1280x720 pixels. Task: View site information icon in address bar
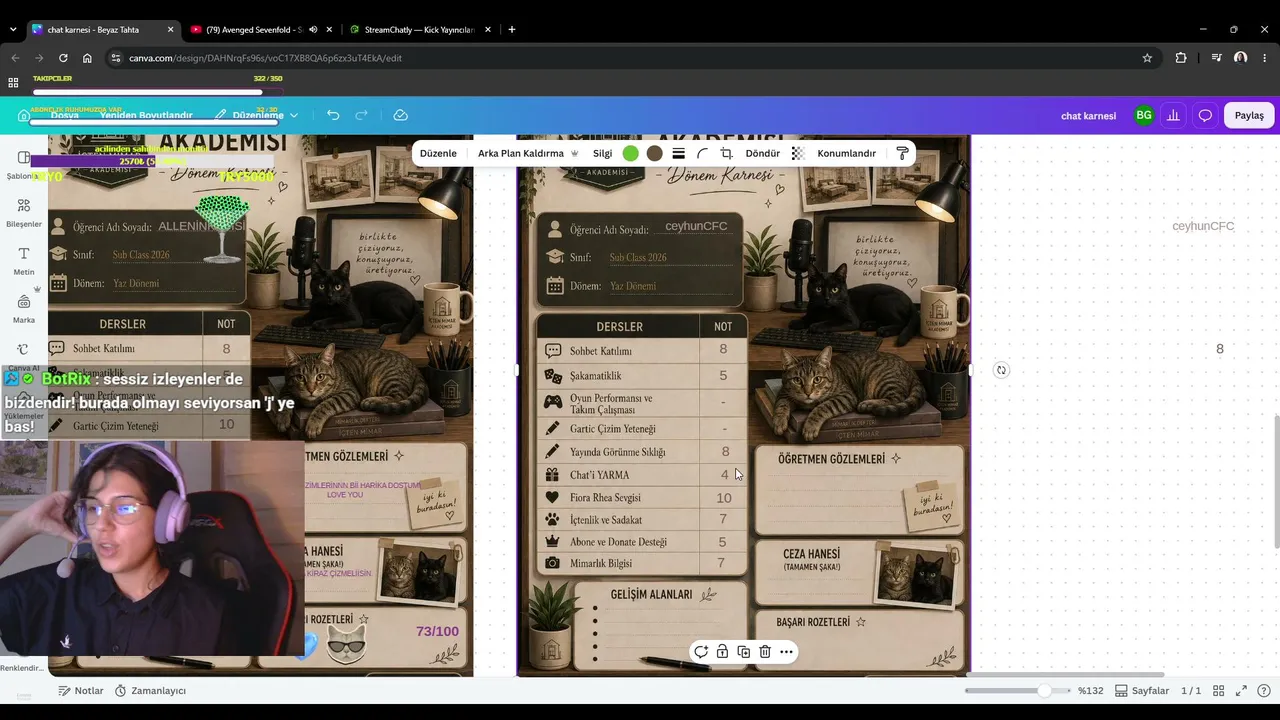(115, 58)
